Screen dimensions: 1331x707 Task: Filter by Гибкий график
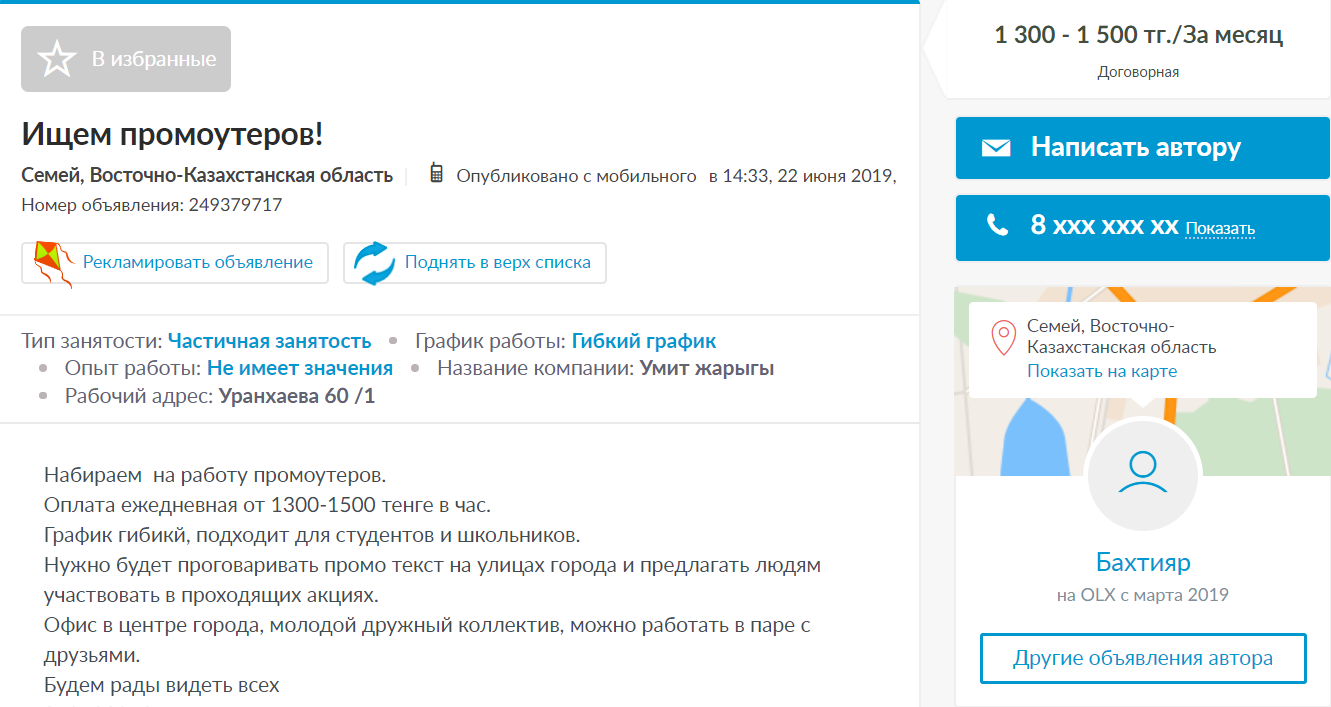point(644,341)
